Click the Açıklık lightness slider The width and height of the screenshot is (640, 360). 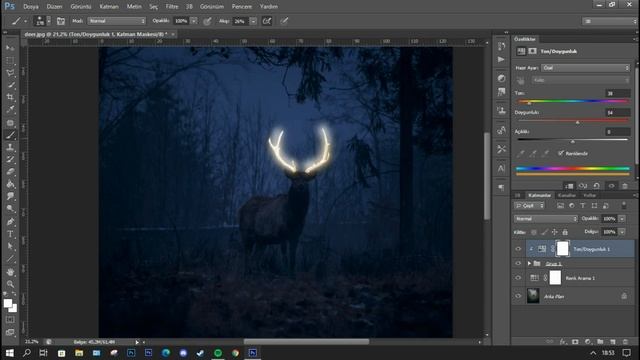coord(573,140)
